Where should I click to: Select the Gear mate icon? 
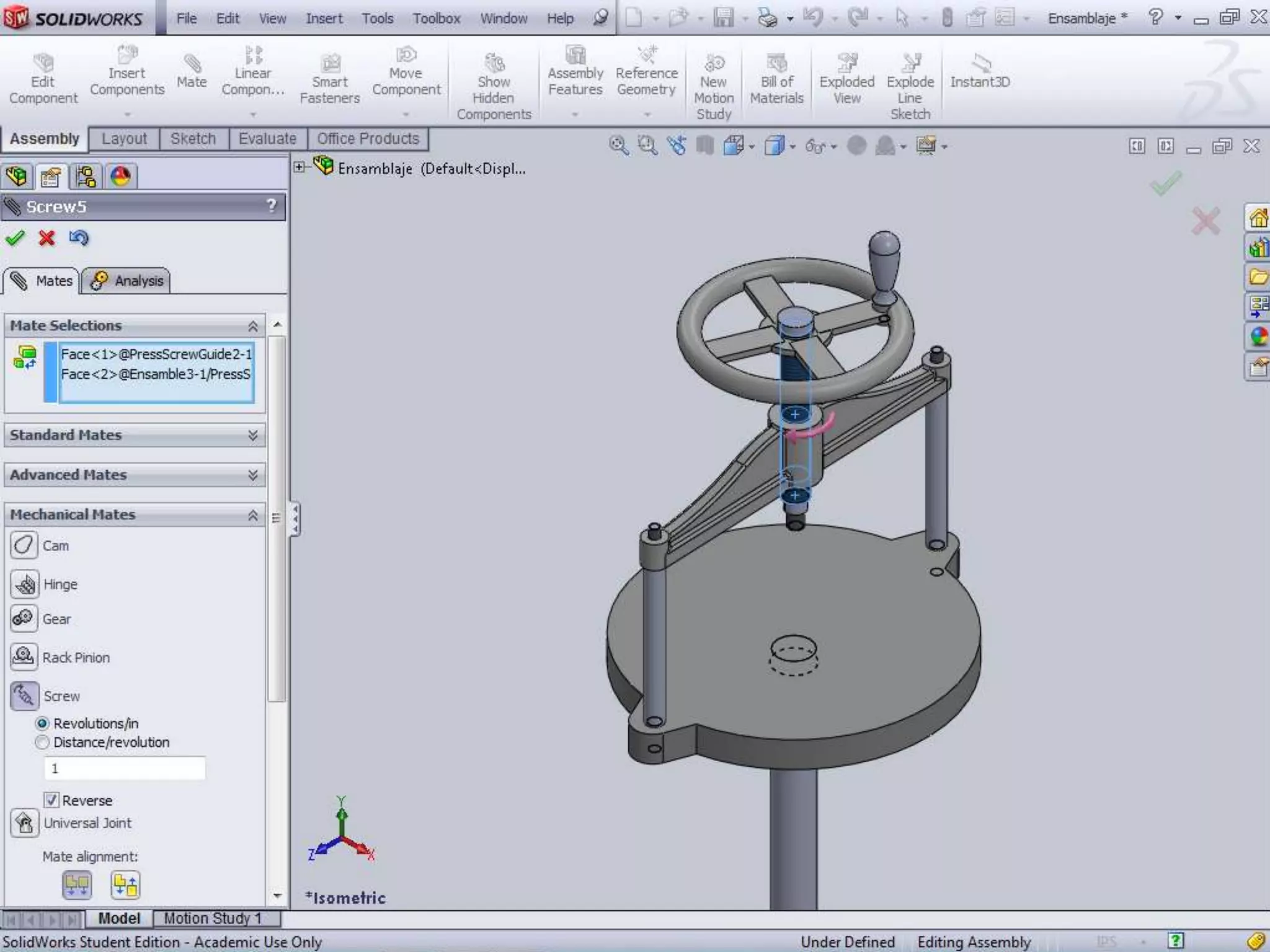coord(24,619)
